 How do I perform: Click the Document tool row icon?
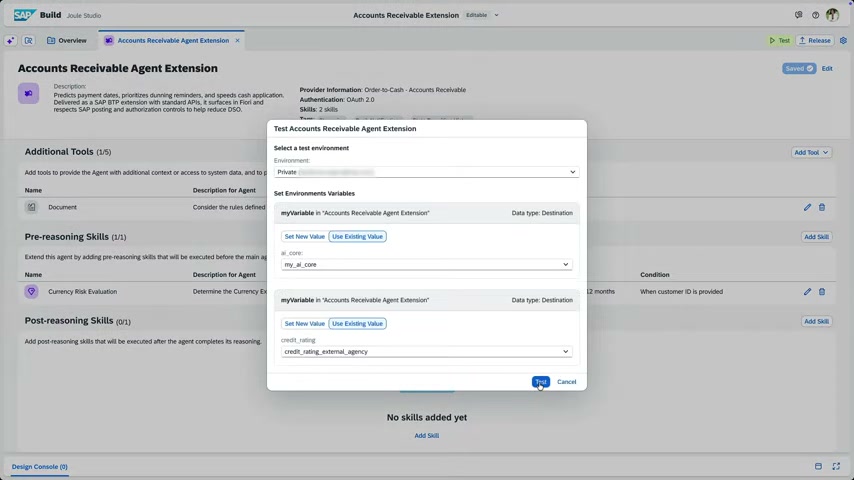[32, 207]
